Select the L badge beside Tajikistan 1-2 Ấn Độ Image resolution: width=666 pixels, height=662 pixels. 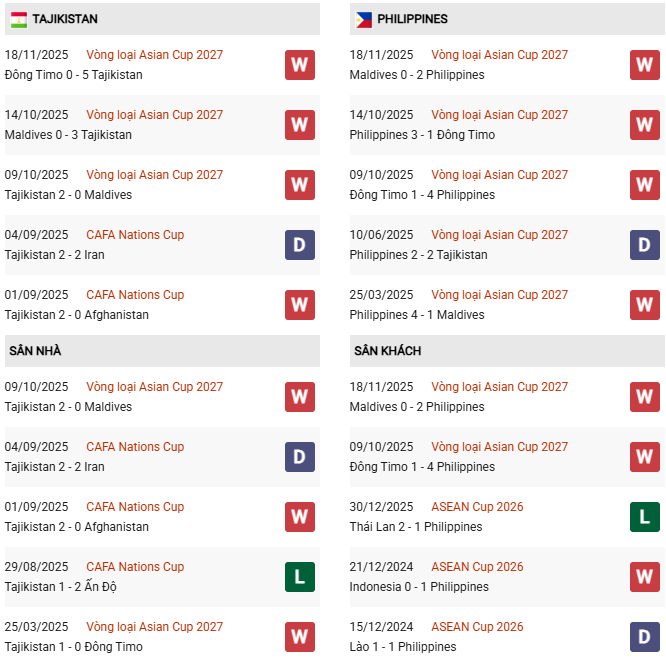tap(299, 577)
